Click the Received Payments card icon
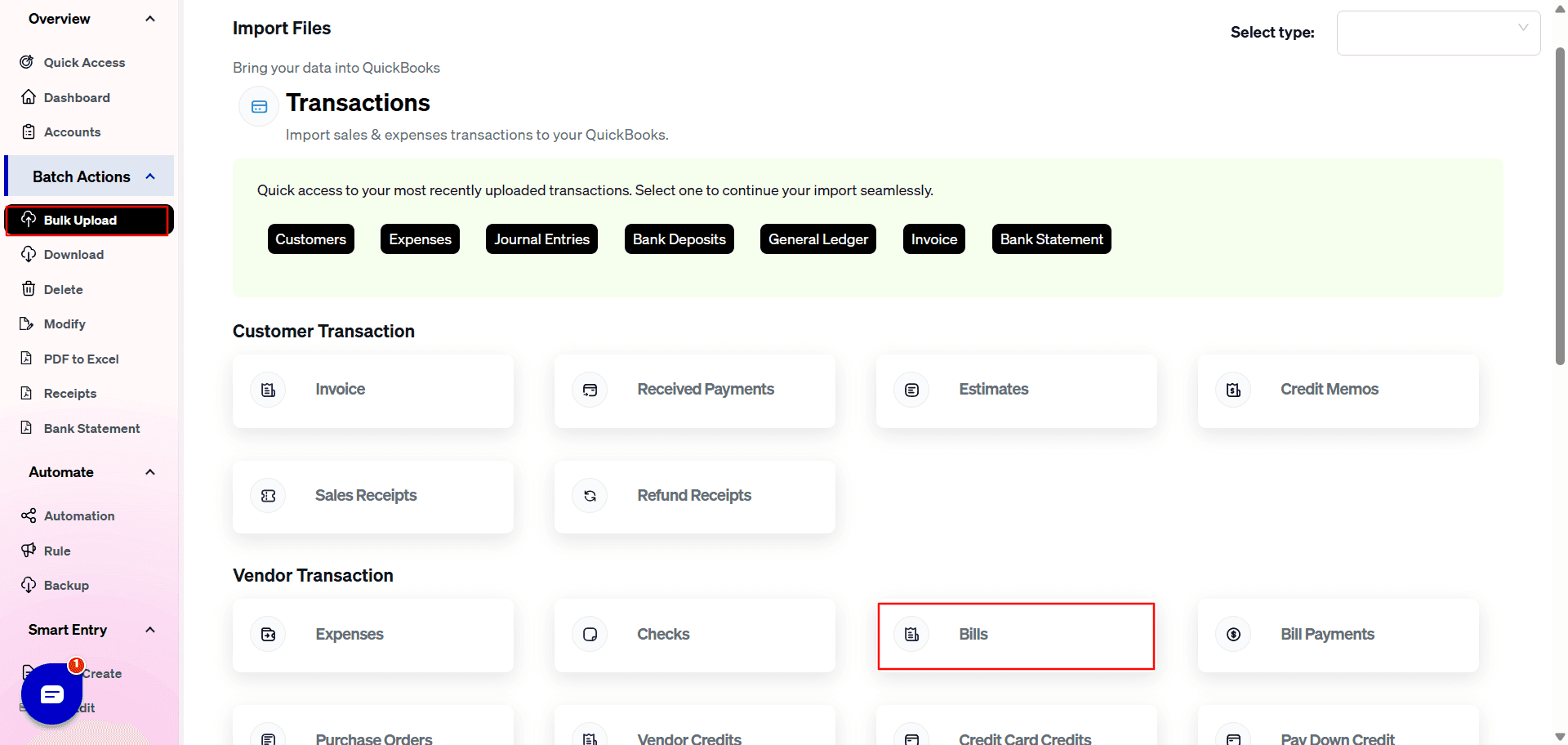1568x745 pixels. (x=590, y=390)
